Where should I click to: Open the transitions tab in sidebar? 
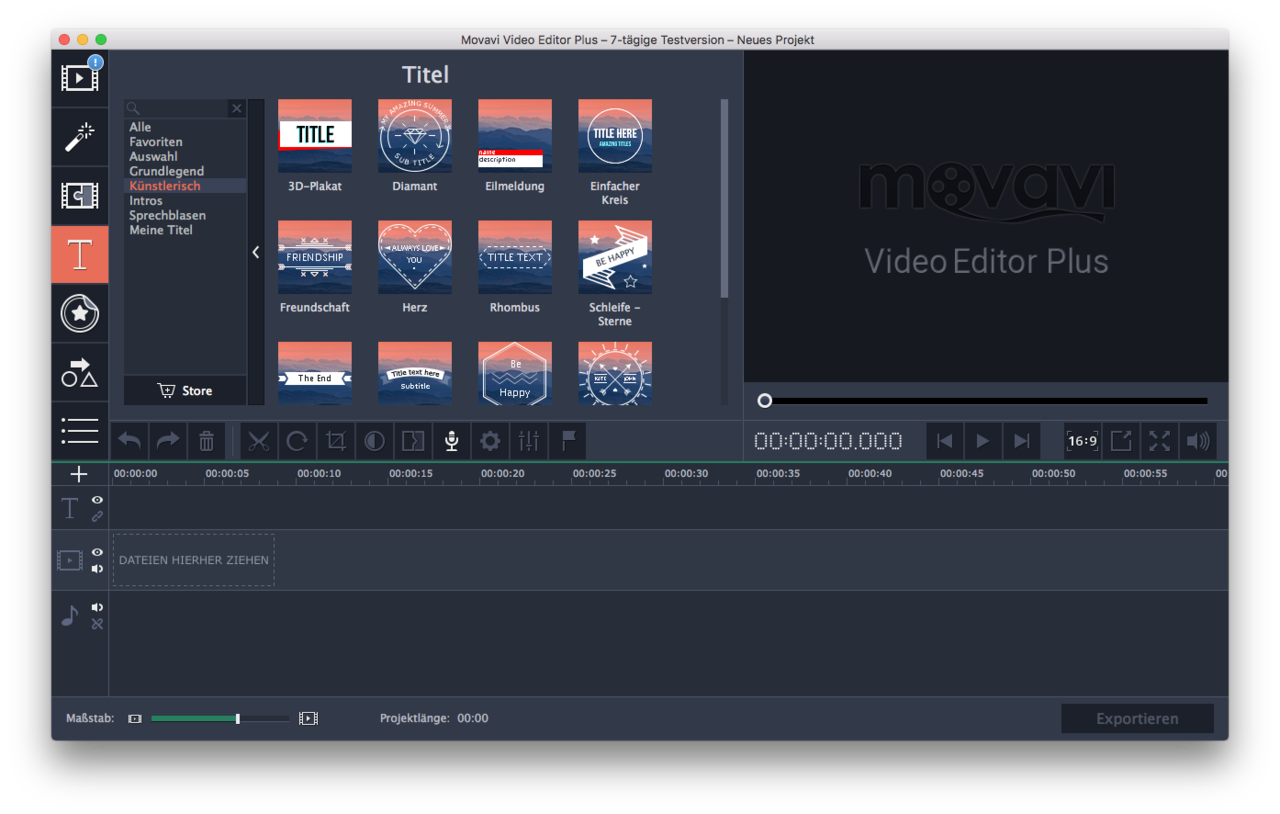[x=80, y=196]
